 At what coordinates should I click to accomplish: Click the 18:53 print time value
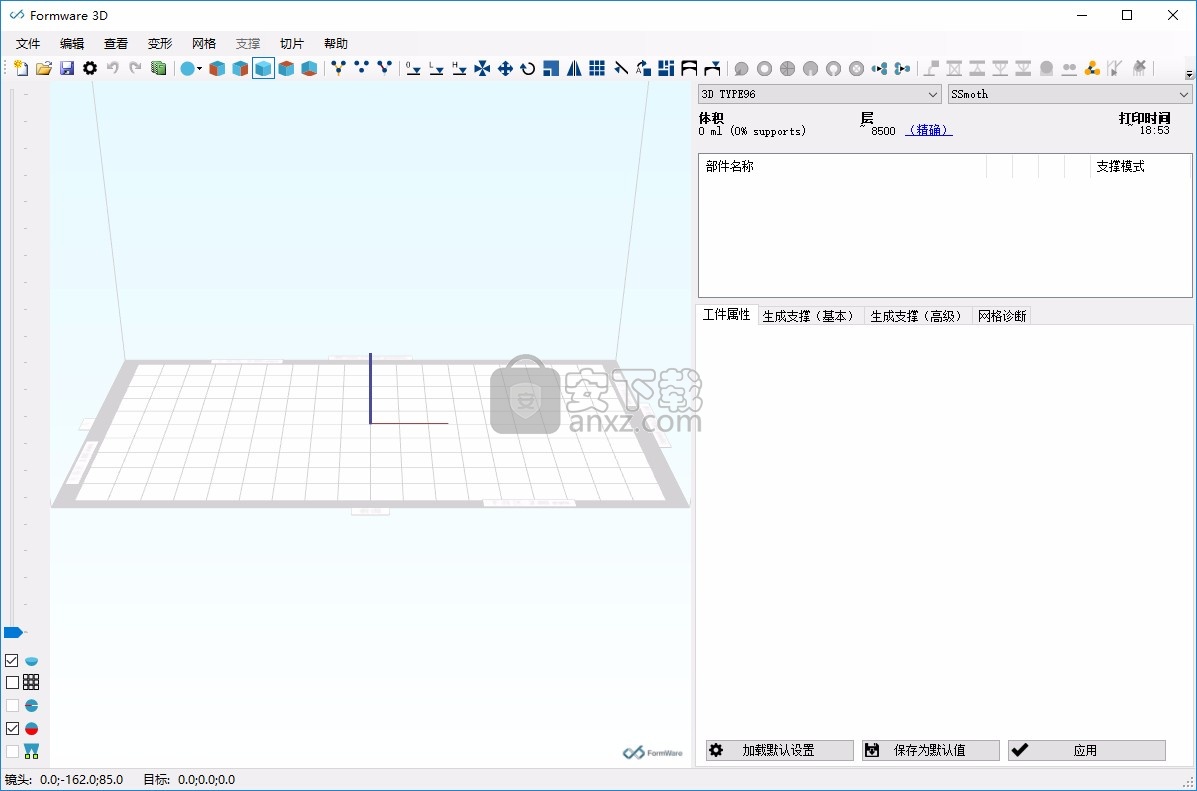coord(1155,131)
